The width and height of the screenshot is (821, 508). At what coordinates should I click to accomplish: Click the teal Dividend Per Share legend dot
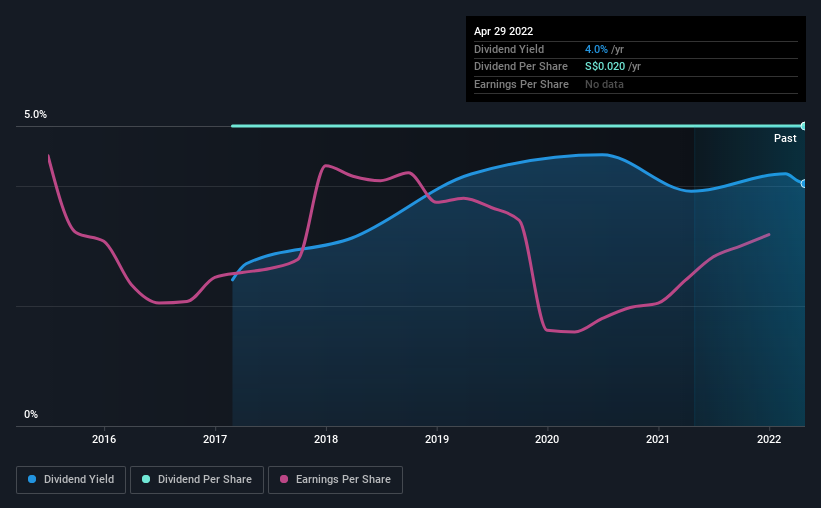tap(146, 479)
